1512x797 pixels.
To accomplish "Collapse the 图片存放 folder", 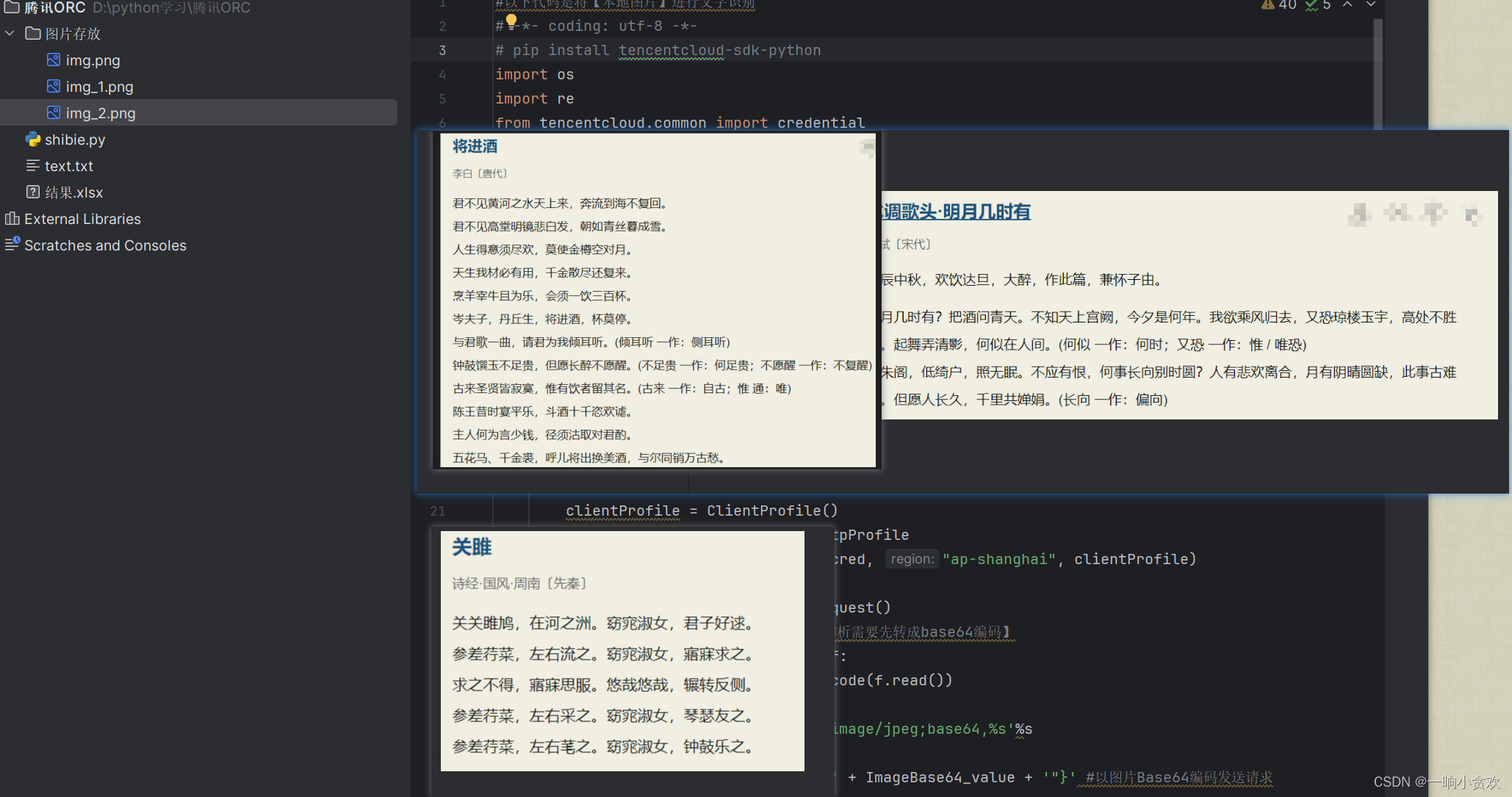I will 10,33.
